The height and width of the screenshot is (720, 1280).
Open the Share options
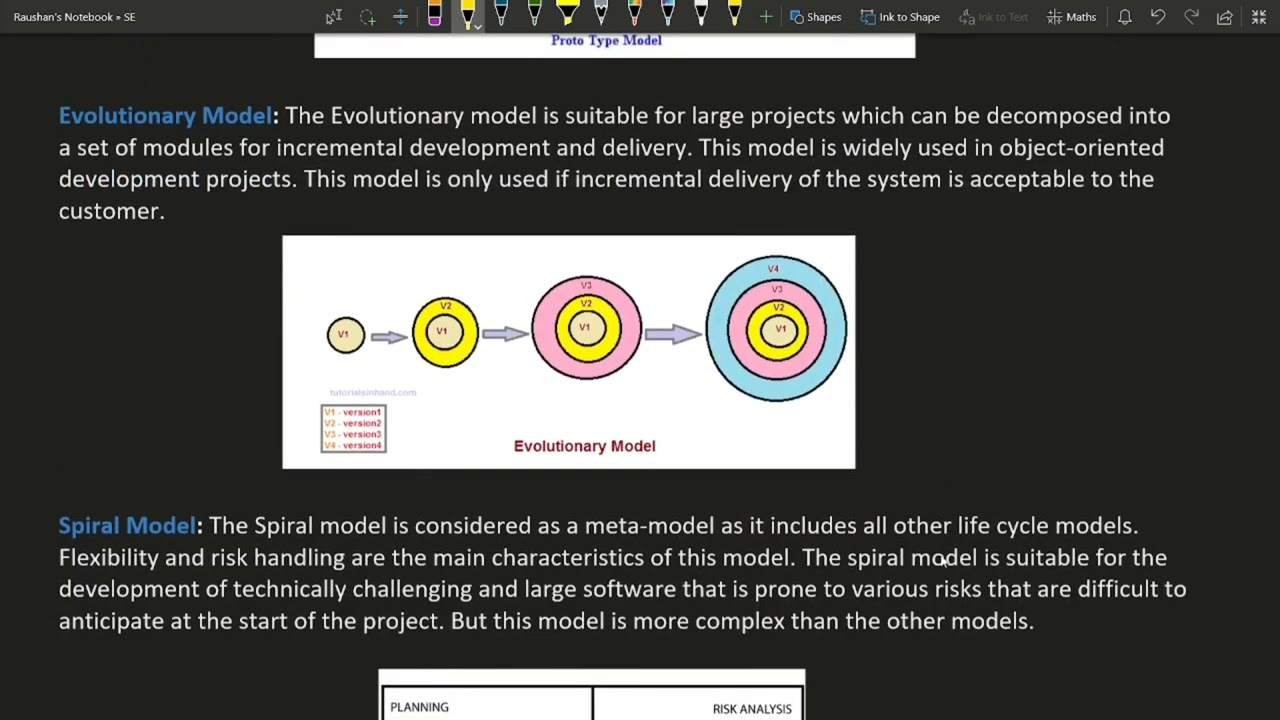(x=1225, y=17)
